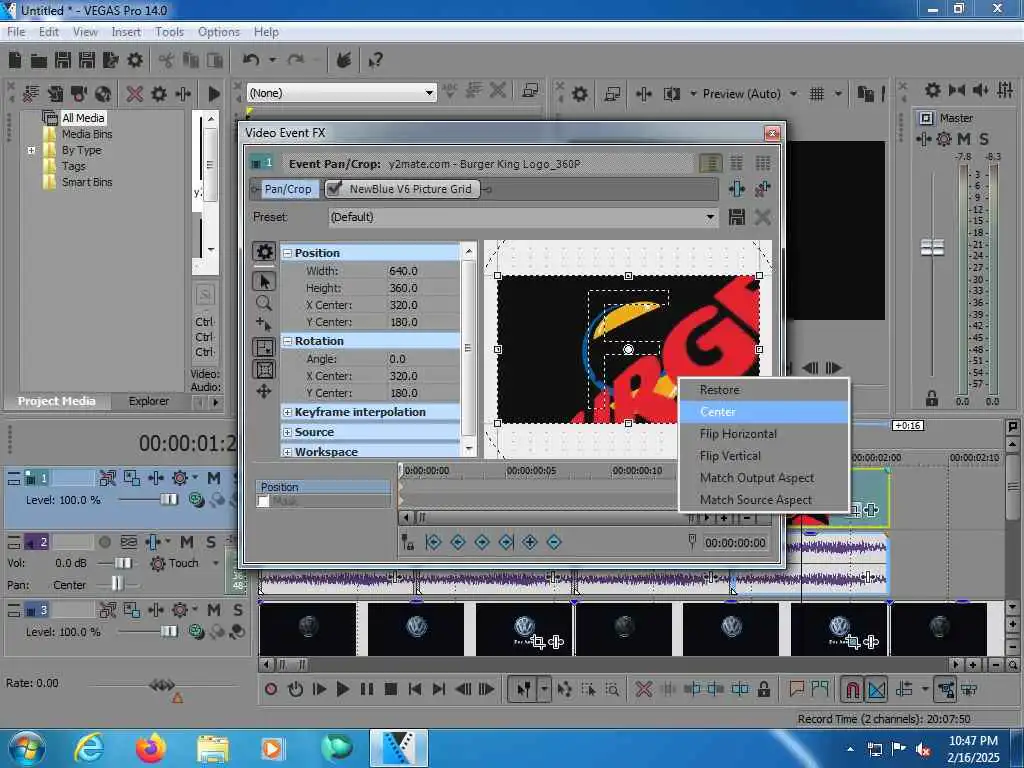This screenshot has width=1024, height=768.
Task: Choose Center from the context menu
Action: coord(763,411)
